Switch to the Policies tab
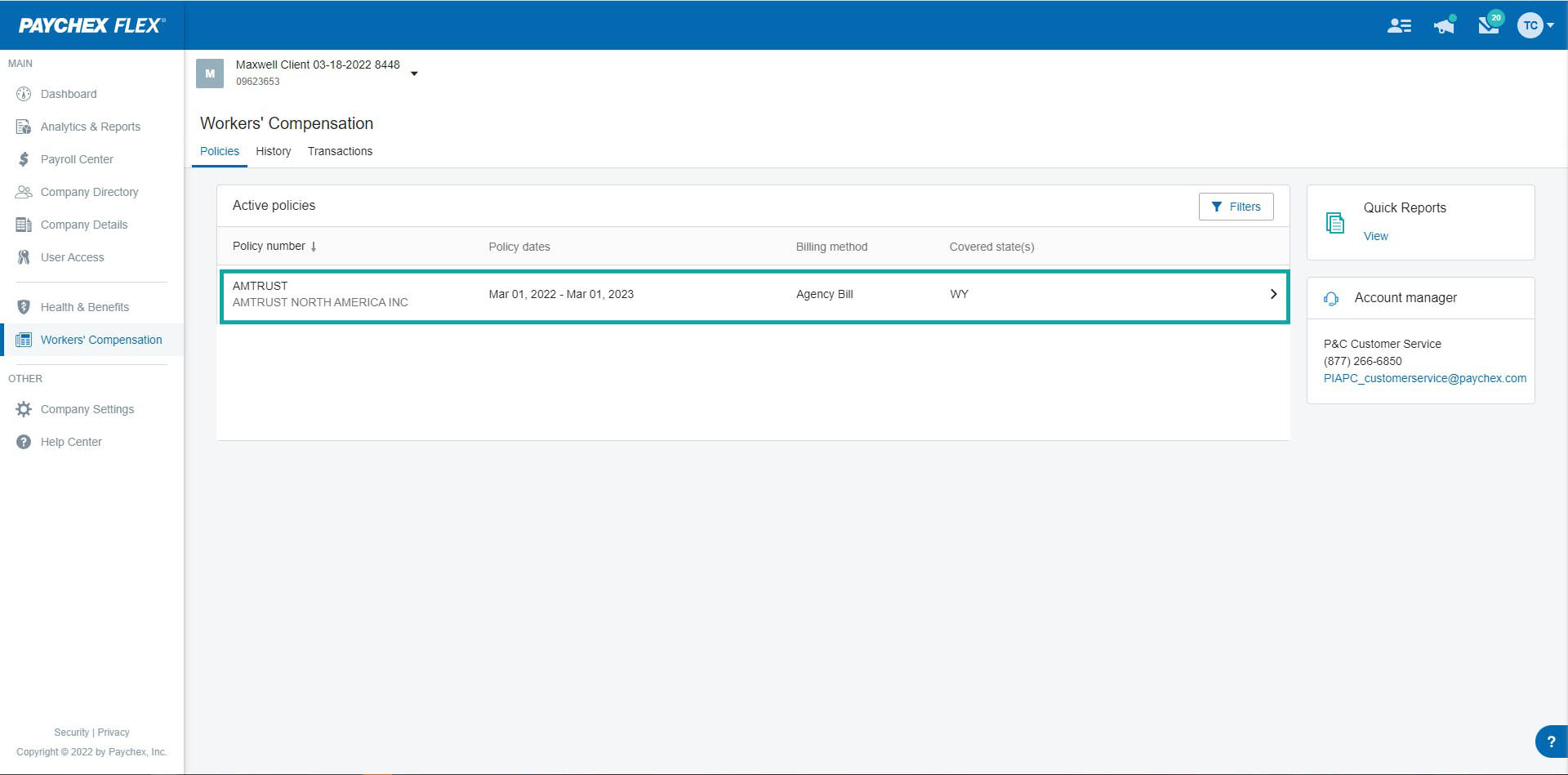This screenshot has height=775, width=1568. coord(220,151)
